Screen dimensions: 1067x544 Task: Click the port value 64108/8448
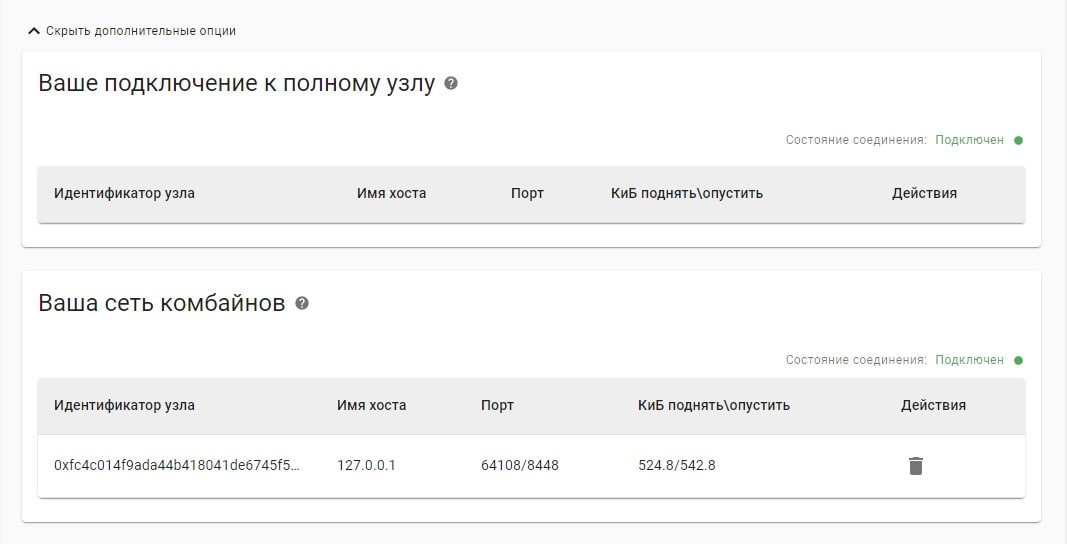[520, 465]
